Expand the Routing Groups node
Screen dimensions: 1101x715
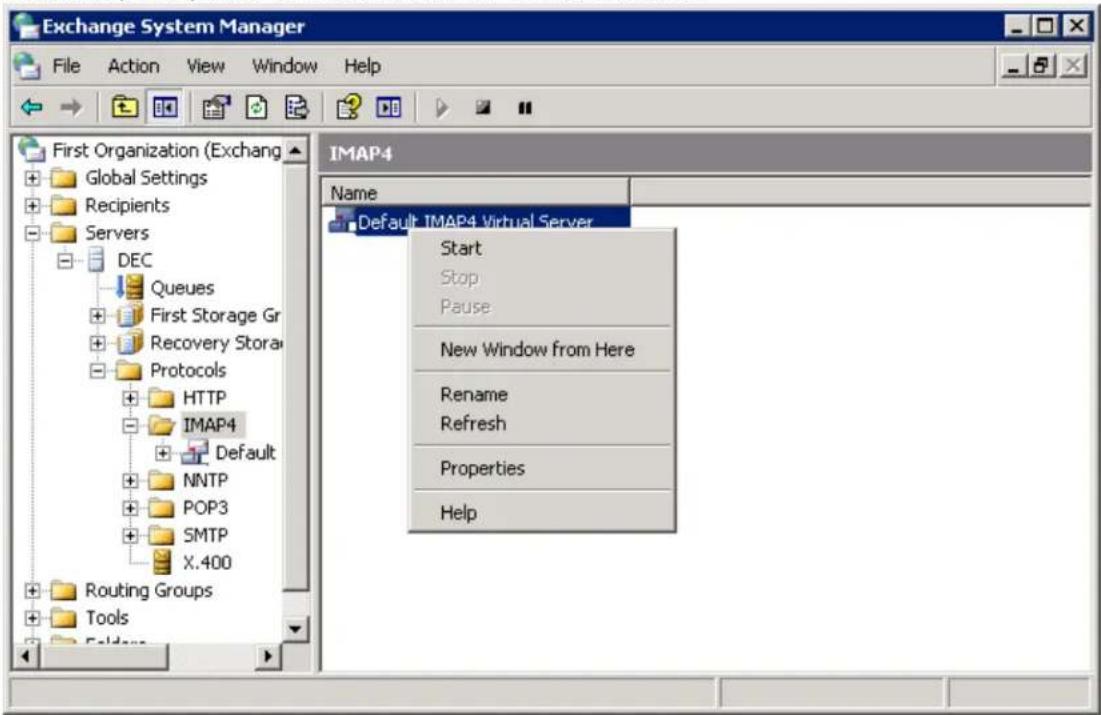click(x=32, y=590)
